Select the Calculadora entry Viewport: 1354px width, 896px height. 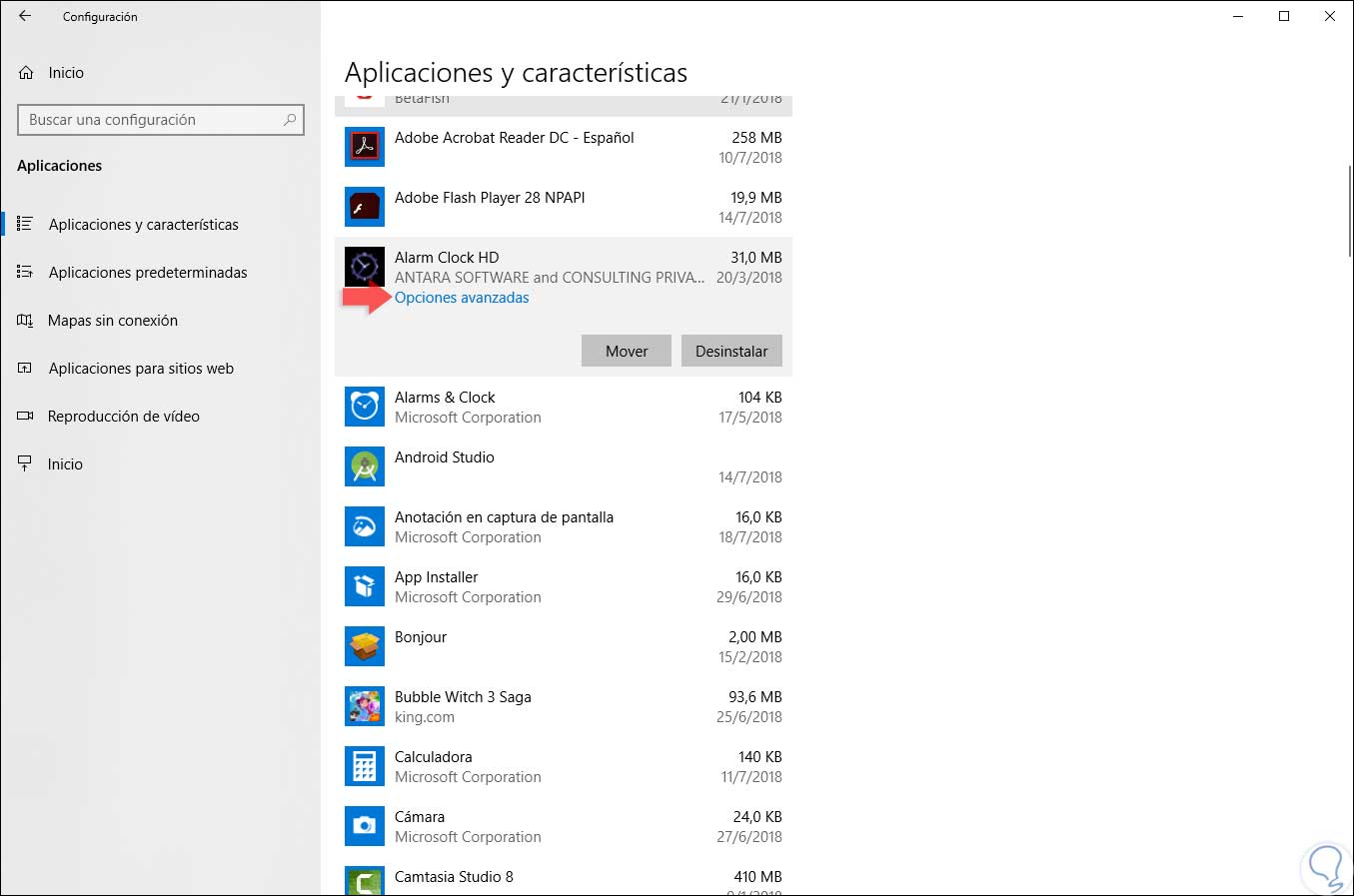point(564,766)
